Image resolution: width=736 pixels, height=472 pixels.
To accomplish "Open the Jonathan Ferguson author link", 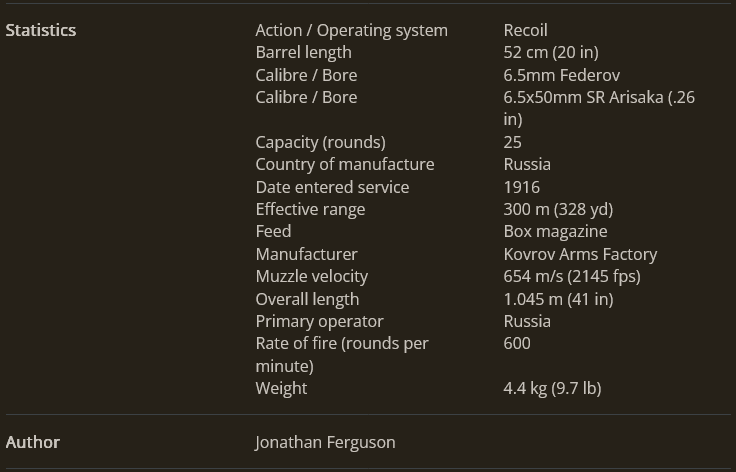I will (x=325, y=442).
